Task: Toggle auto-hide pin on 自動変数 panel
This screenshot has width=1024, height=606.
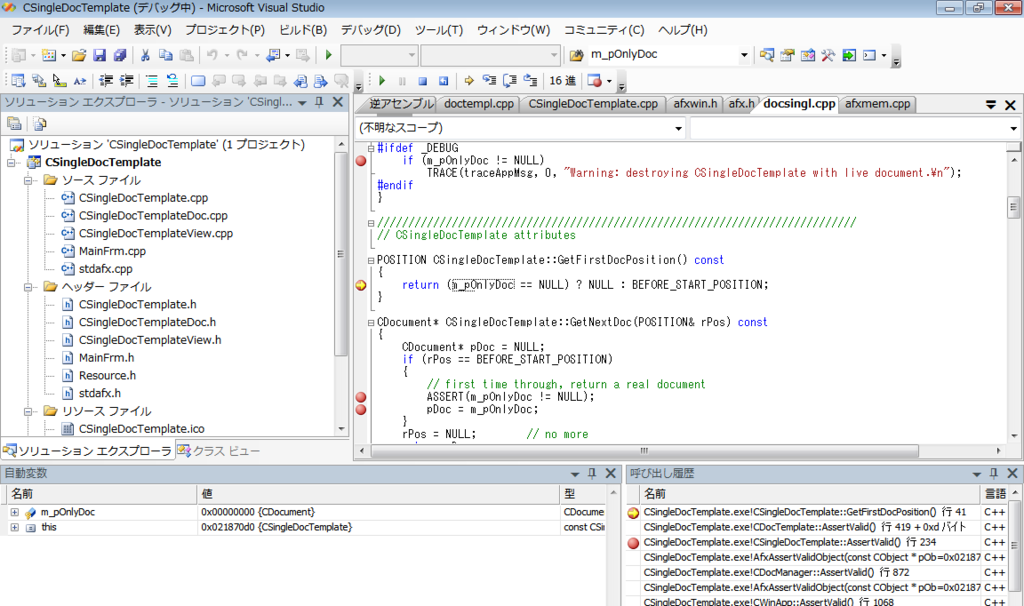Action: [x=592, y=473]
